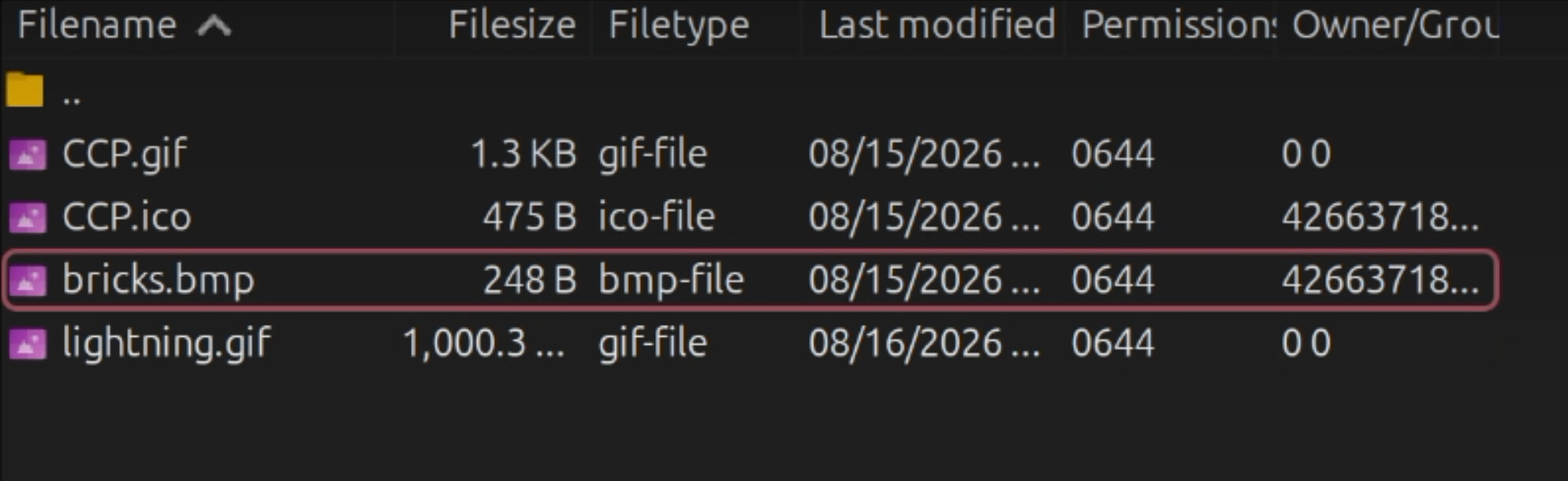Select the CCP.gif image file icon

click(x=28, y=155)
